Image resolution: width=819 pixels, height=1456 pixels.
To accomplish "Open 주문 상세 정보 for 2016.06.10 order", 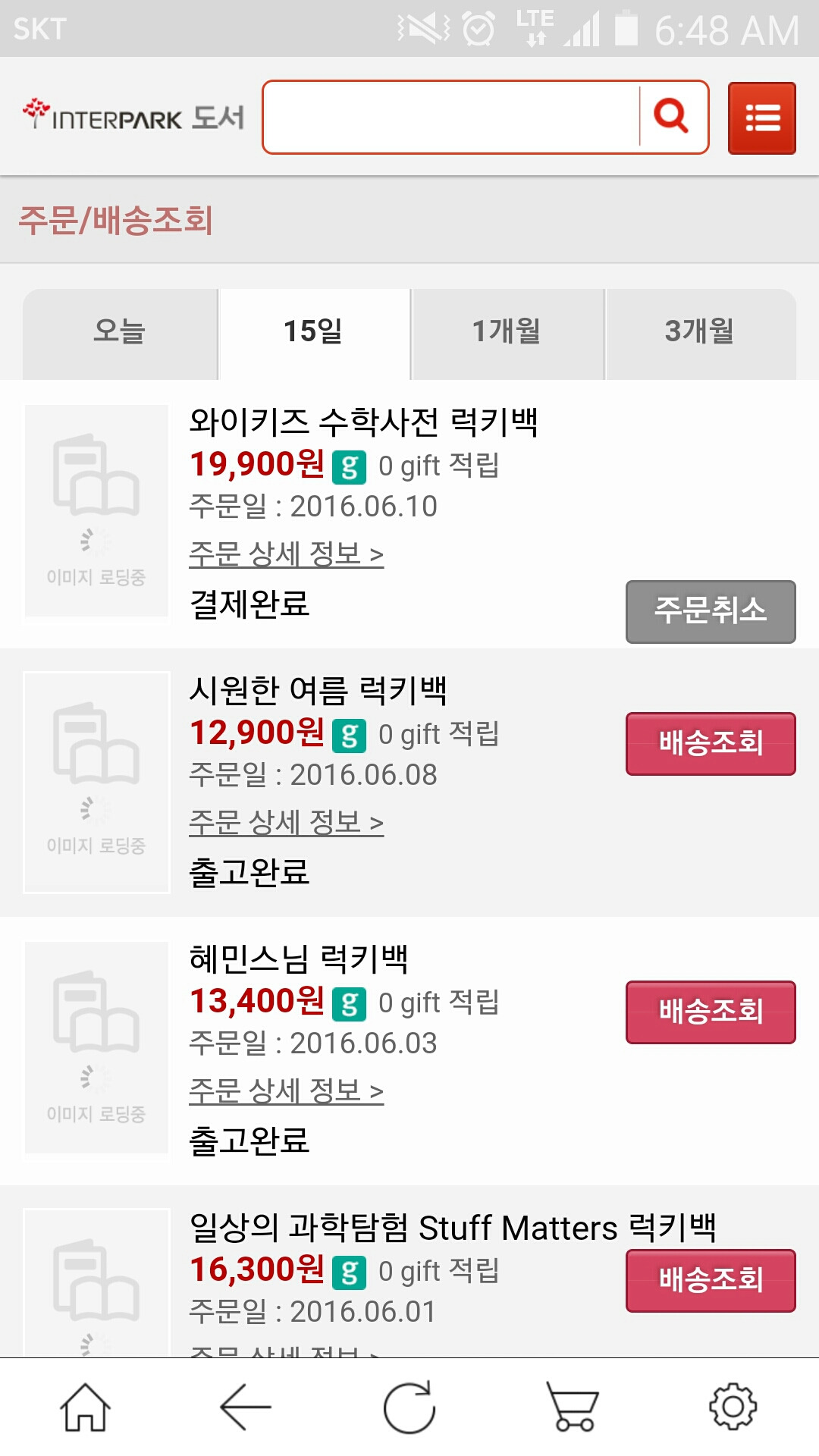I will pos(287,554).
